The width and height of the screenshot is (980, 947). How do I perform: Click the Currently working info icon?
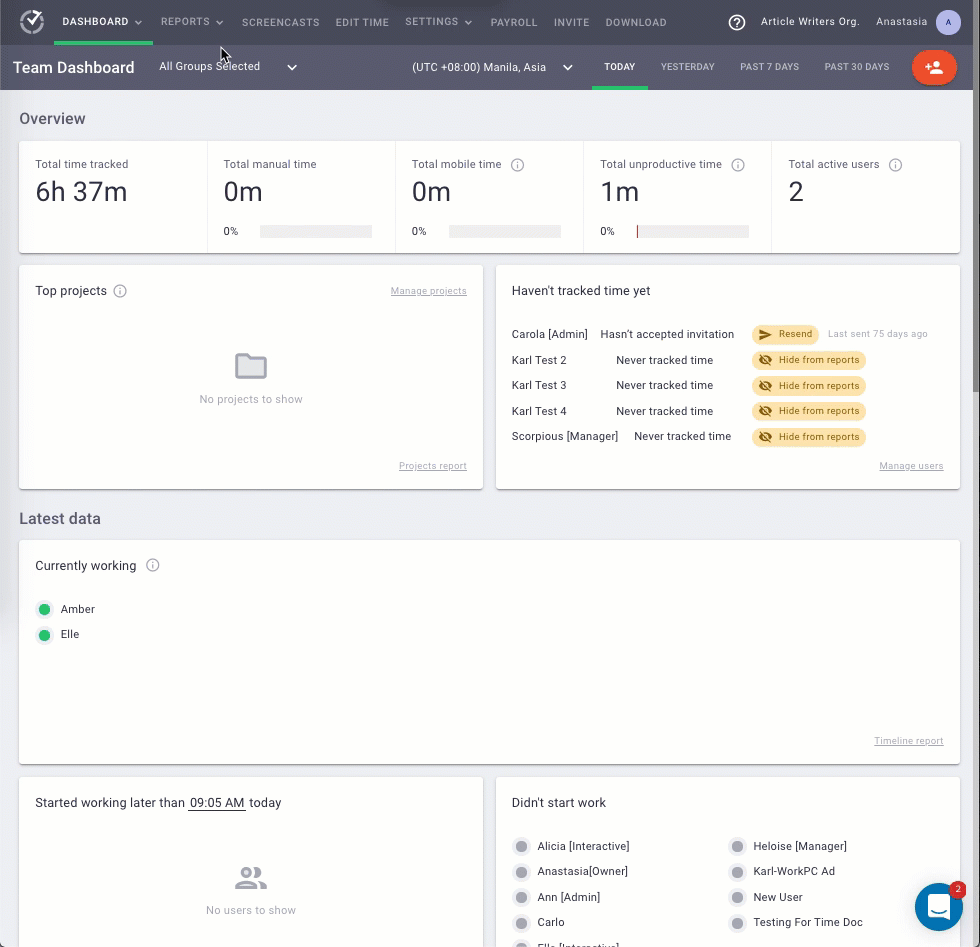[x=152, y=565]
